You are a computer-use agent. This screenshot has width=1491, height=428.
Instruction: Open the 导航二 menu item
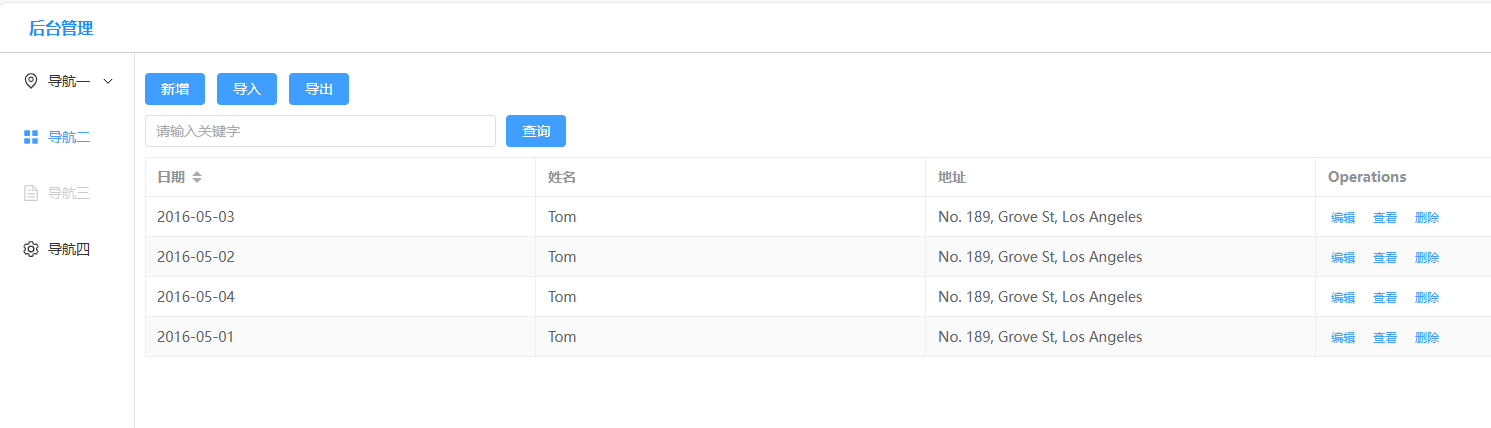click(x=69, y=137)
